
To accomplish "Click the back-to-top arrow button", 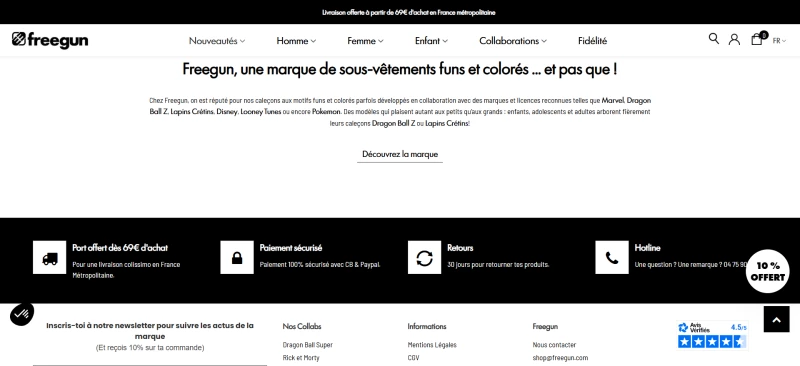I will 777,320.
